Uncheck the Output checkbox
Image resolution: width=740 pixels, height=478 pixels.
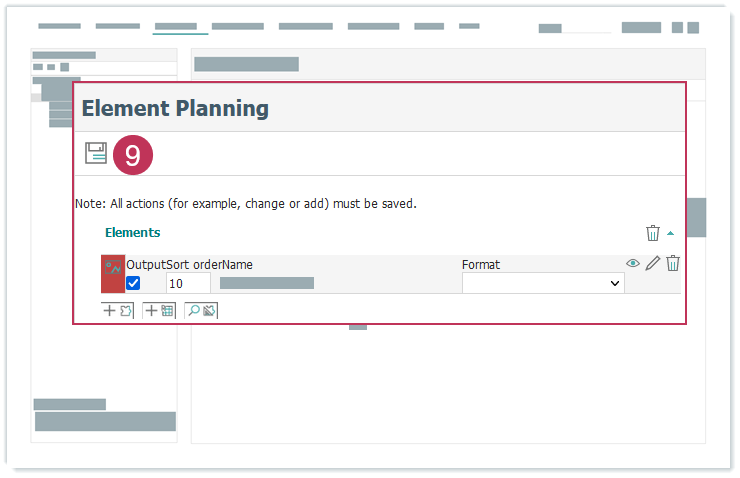tap(134, 283)
